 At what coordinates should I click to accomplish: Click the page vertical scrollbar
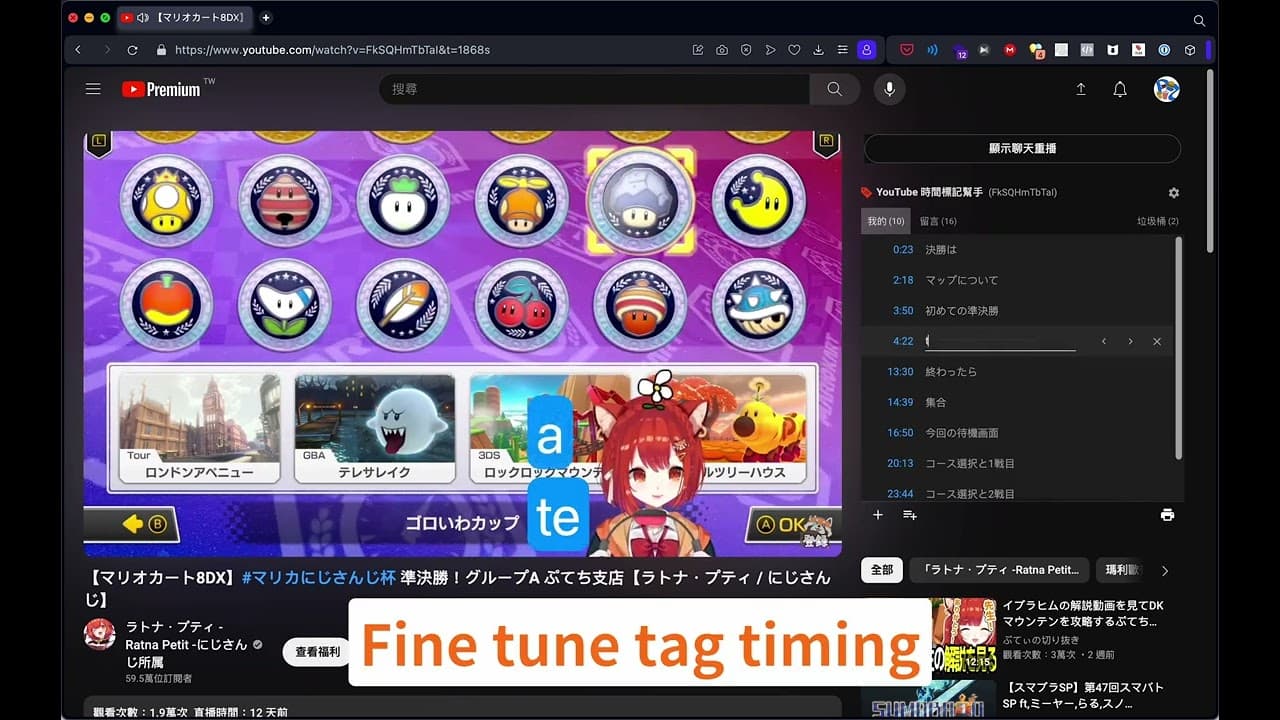[1210, 160]
